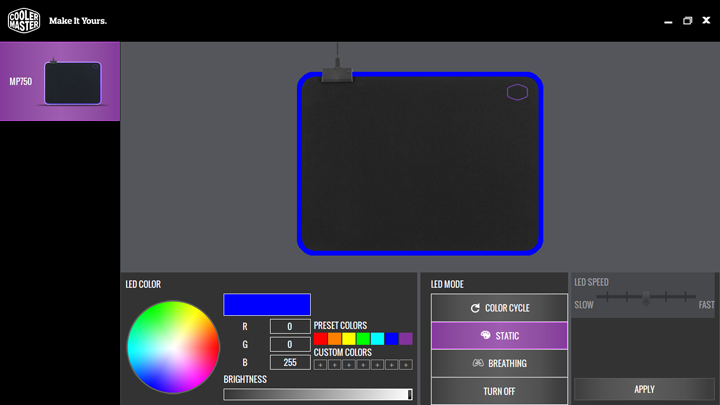Select the Color Cycle LED mode
The height and width of the screenshot is (405, 720).
click(x=499, y=308)
